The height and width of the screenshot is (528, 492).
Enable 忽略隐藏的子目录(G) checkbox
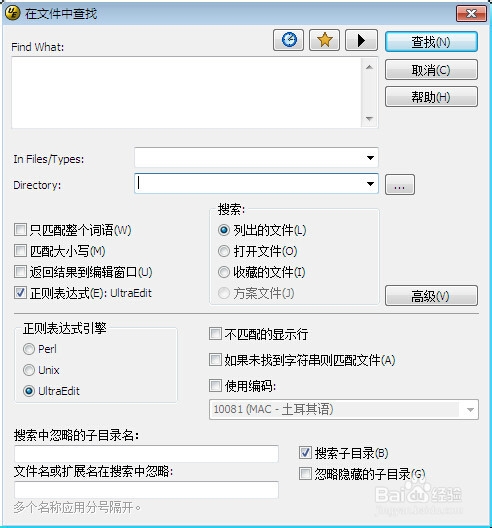305,474
